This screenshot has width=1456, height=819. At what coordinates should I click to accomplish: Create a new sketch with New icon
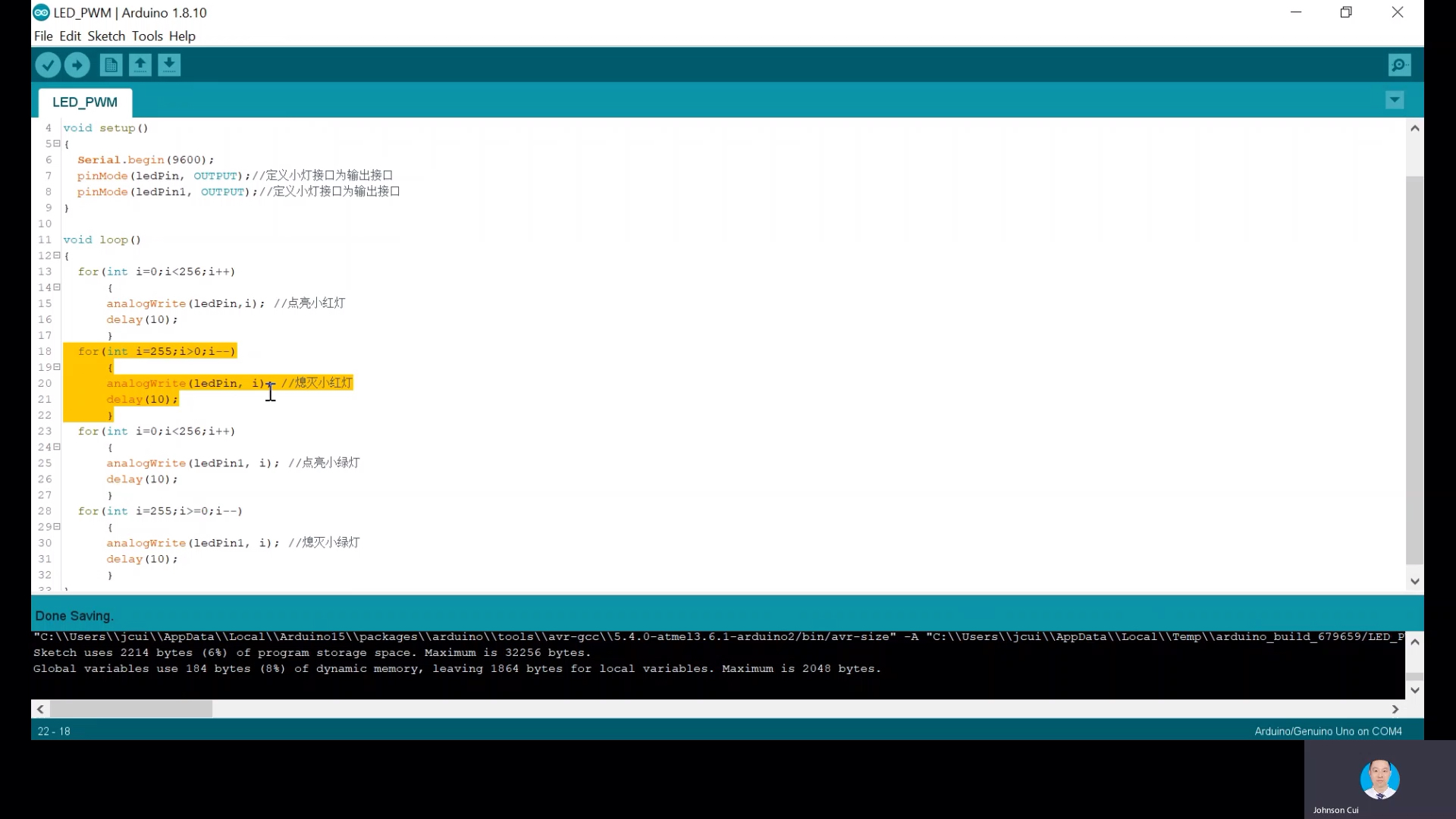click(x=111, y=65)
